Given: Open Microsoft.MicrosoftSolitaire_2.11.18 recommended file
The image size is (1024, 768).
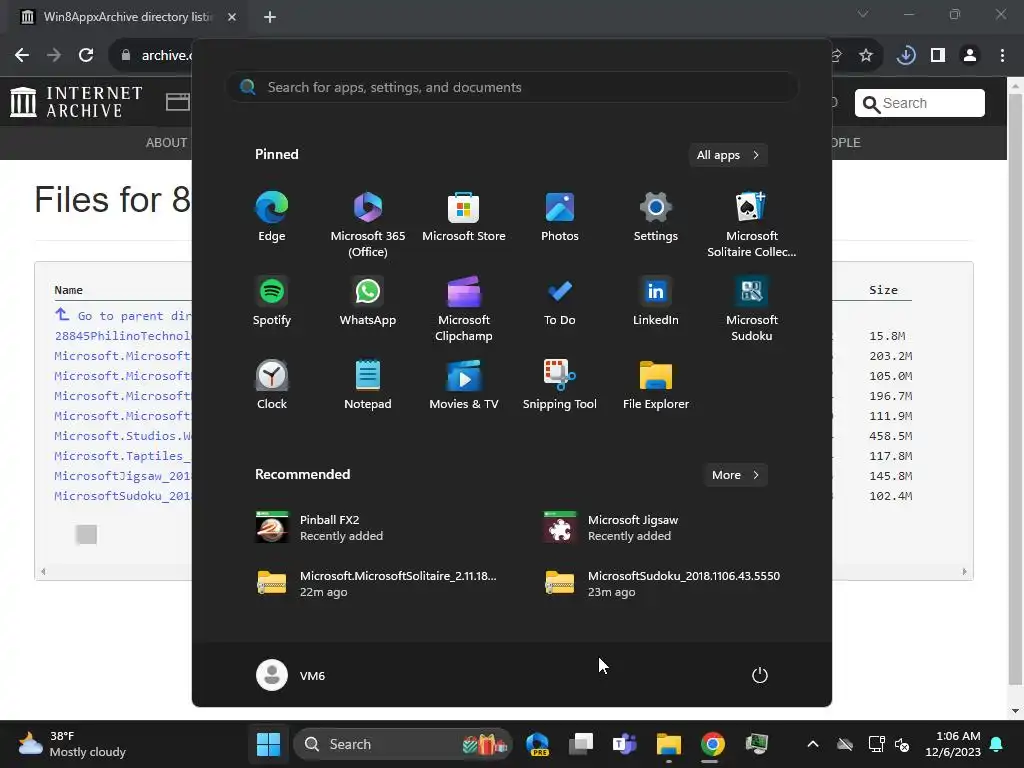Looking at the screenshot, I should tap(377, 584).
